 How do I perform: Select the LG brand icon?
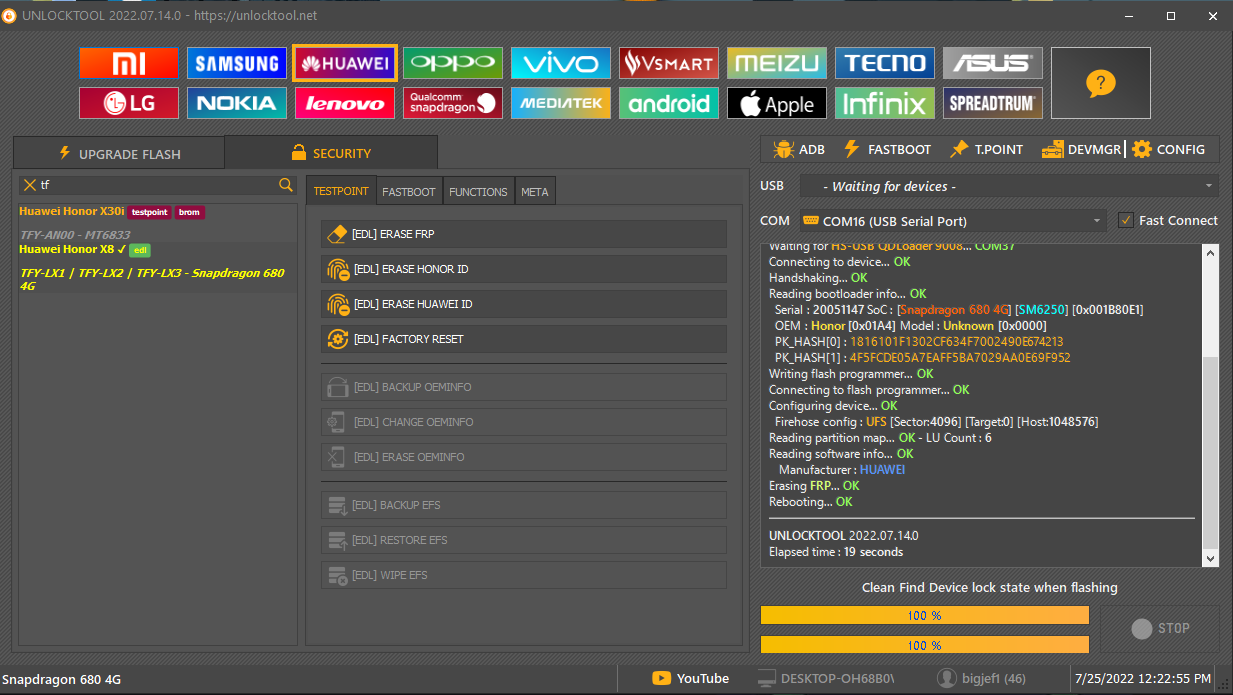(129, 103)
